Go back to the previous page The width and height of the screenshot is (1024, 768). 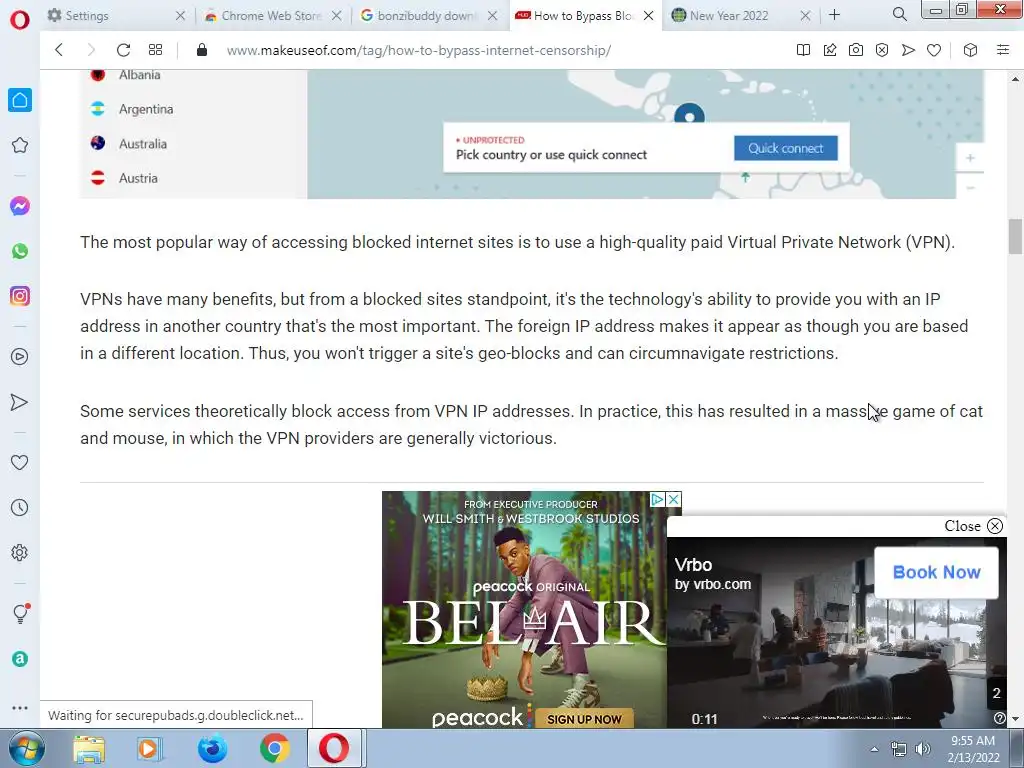point(59,50)
